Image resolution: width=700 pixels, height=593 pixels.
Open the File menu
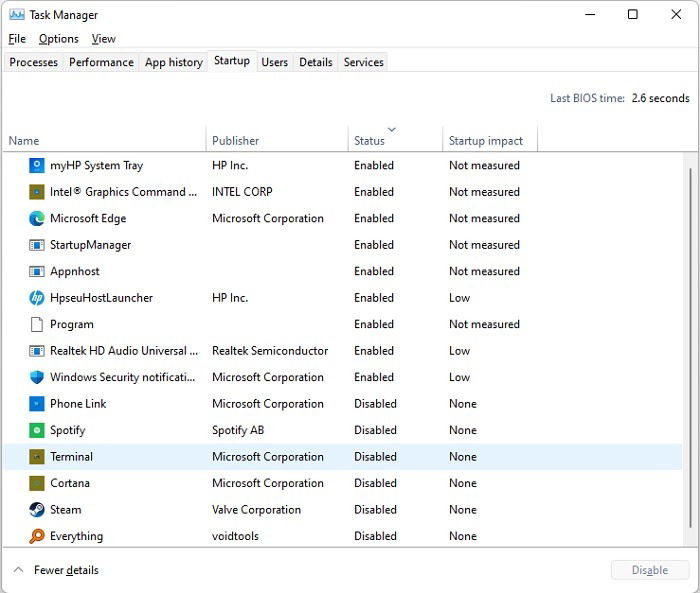[17, 39]
